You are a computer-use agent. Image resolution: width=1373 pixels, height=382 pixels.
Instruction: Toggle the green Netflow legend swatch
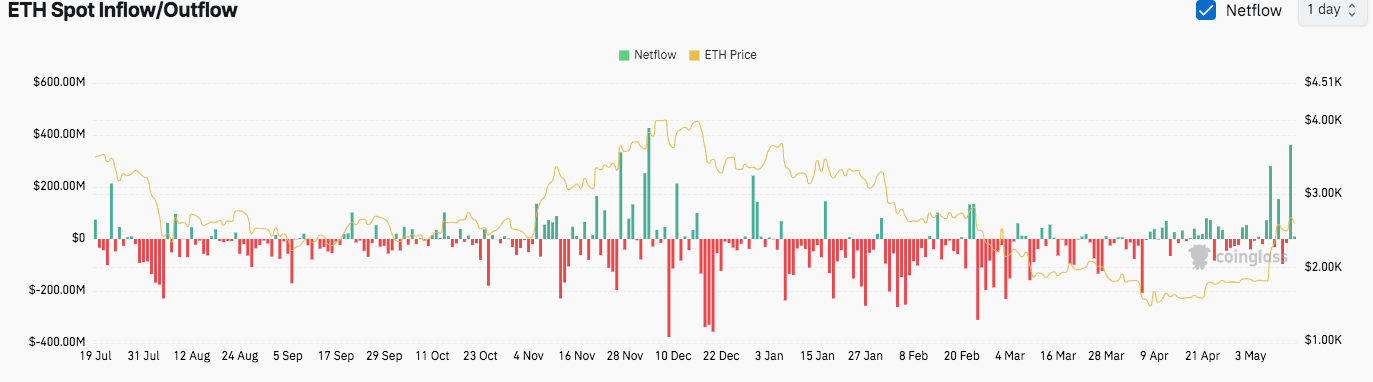pos(624,55)
